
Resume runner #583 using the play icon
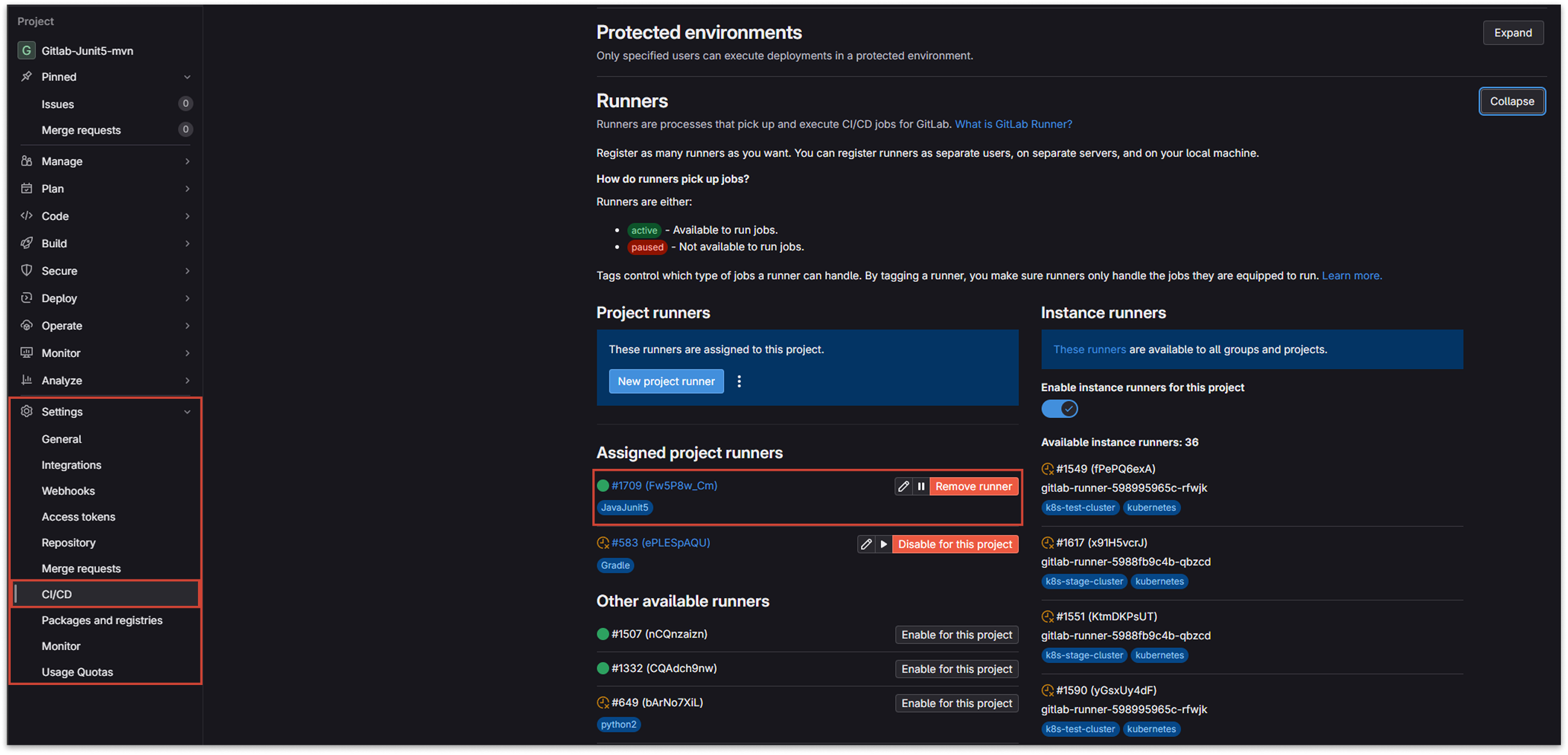pos(883,544)
